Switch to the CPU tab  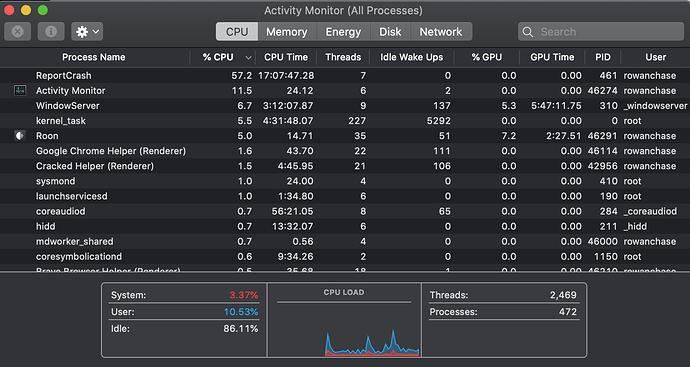(237, 32)
